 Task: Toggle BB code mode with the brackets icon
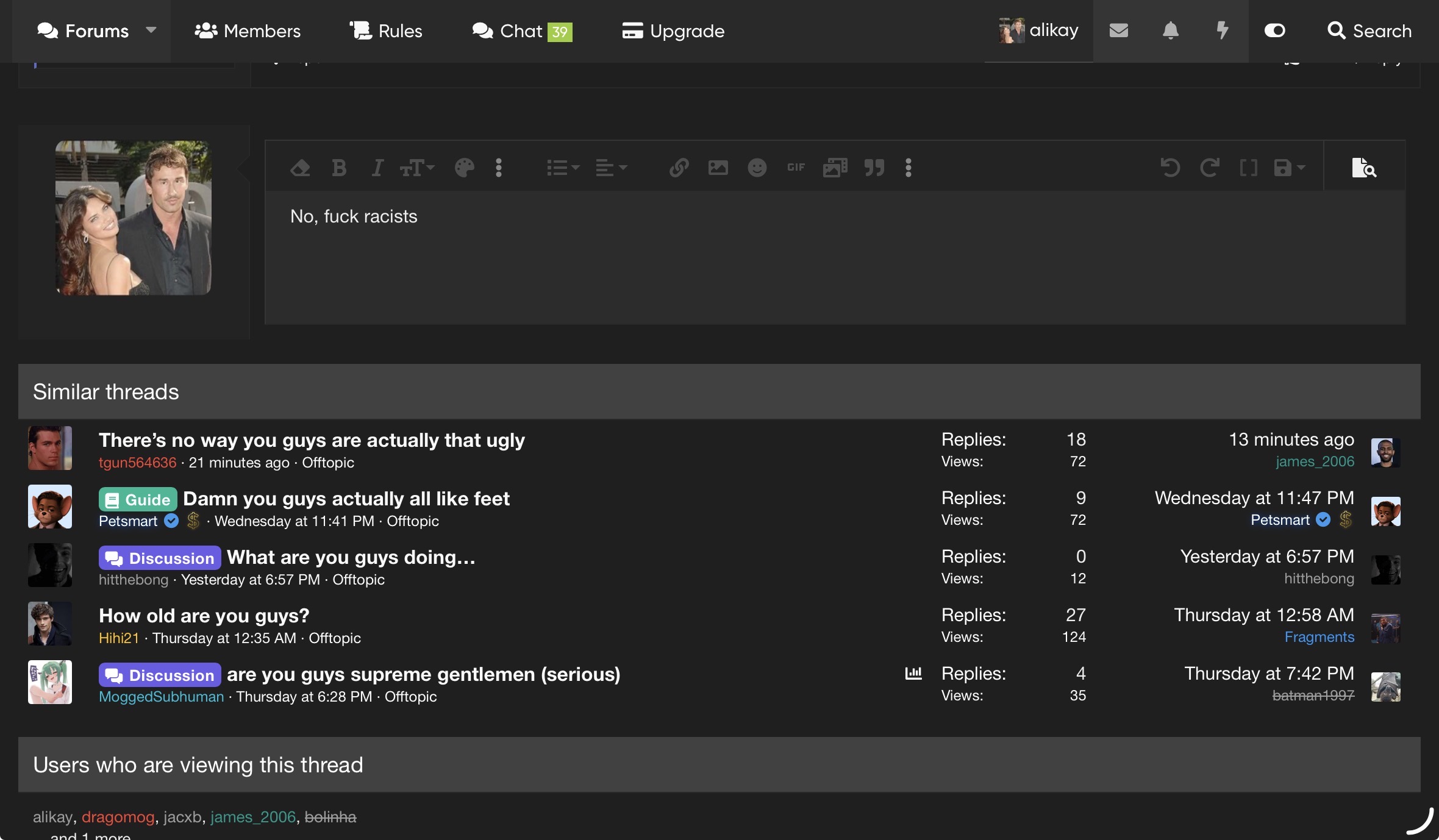[1248, 168]
